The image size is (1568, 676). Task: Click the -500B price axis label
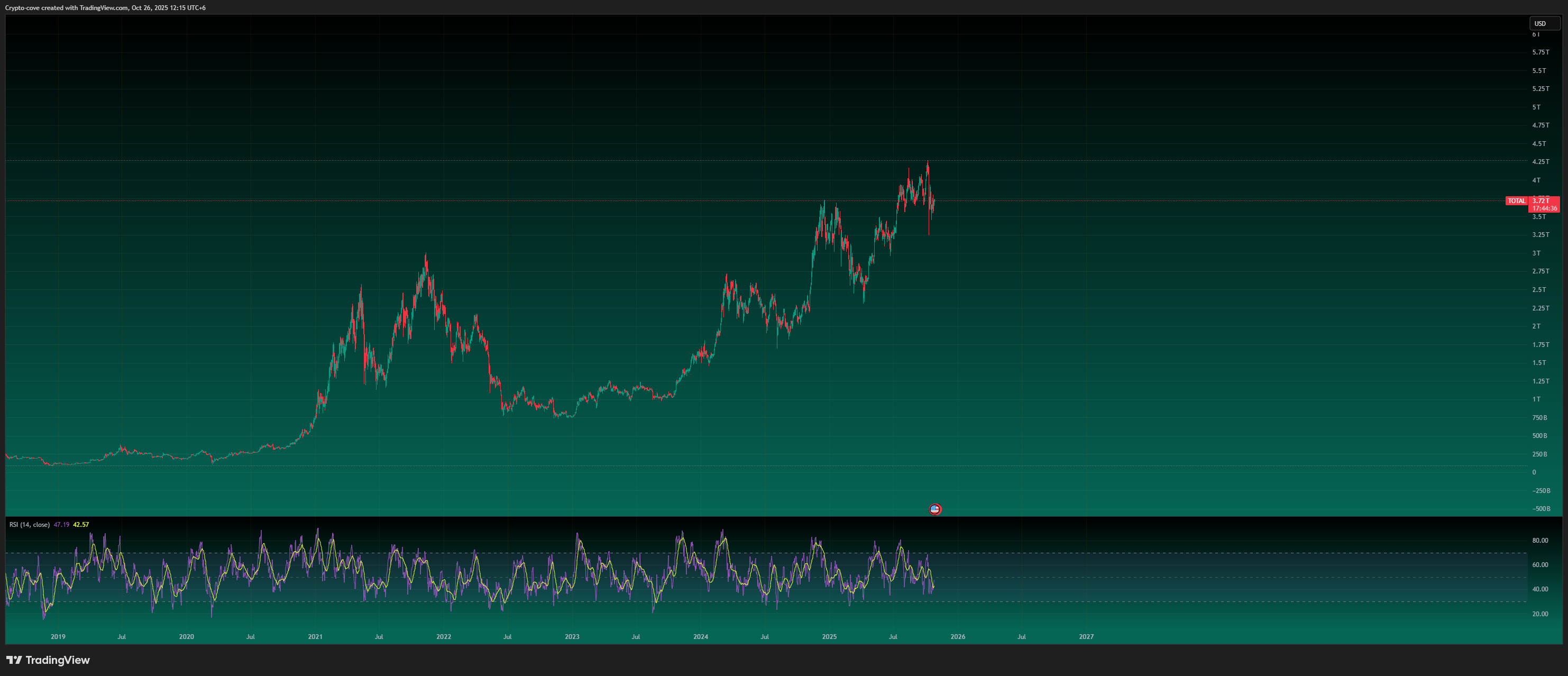(x=1541, y=508)
